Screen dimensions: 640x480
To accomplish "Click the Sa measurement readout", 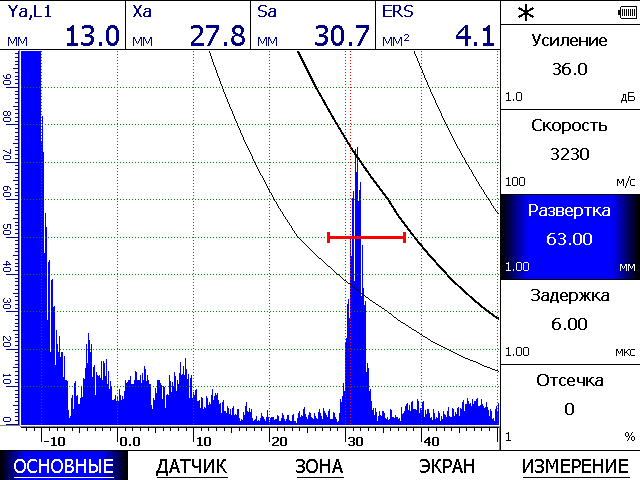I will coord(313,25).
